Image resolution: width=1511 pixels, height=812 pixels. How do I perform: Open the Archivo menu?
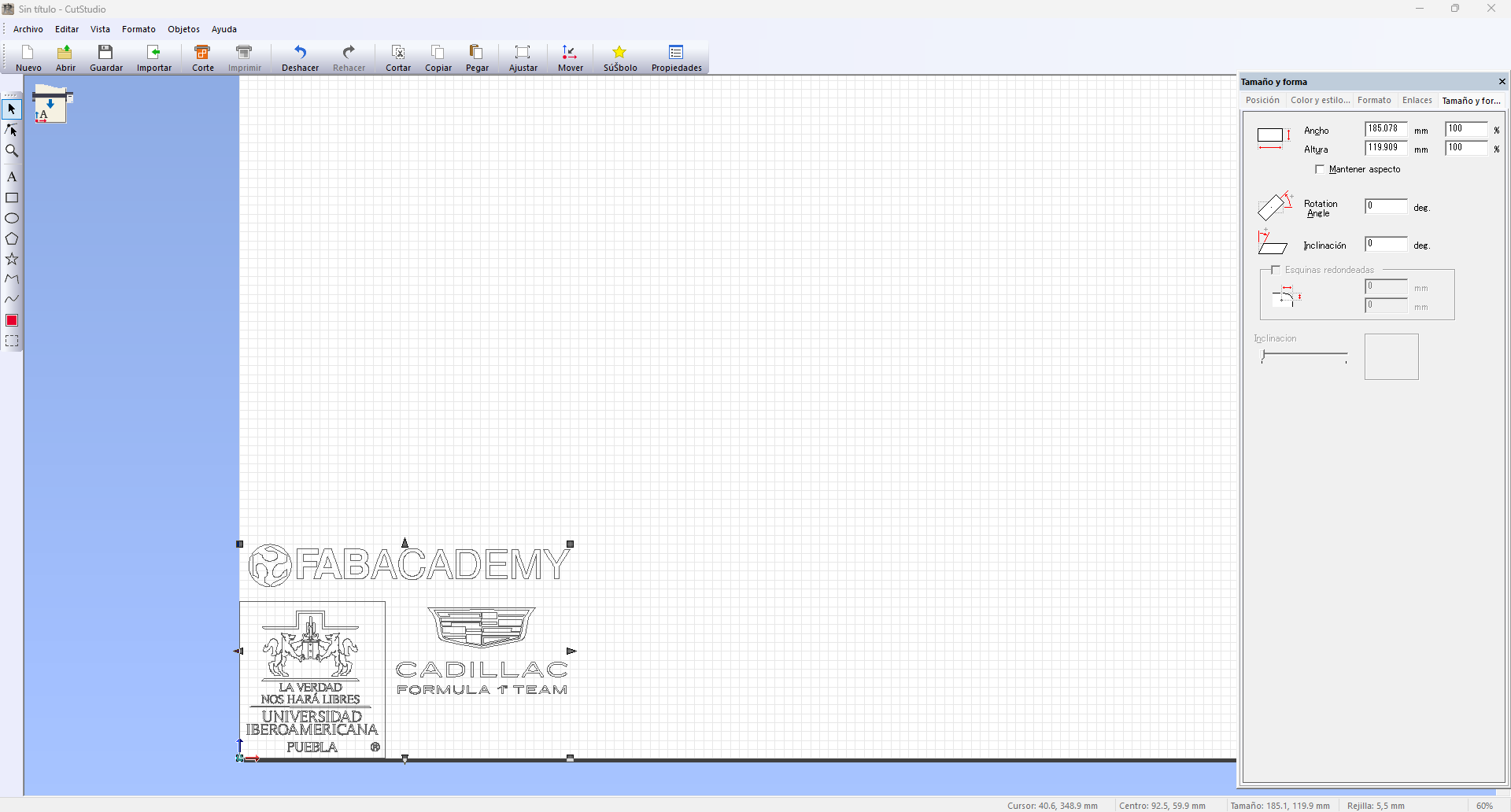coord(28,29)
